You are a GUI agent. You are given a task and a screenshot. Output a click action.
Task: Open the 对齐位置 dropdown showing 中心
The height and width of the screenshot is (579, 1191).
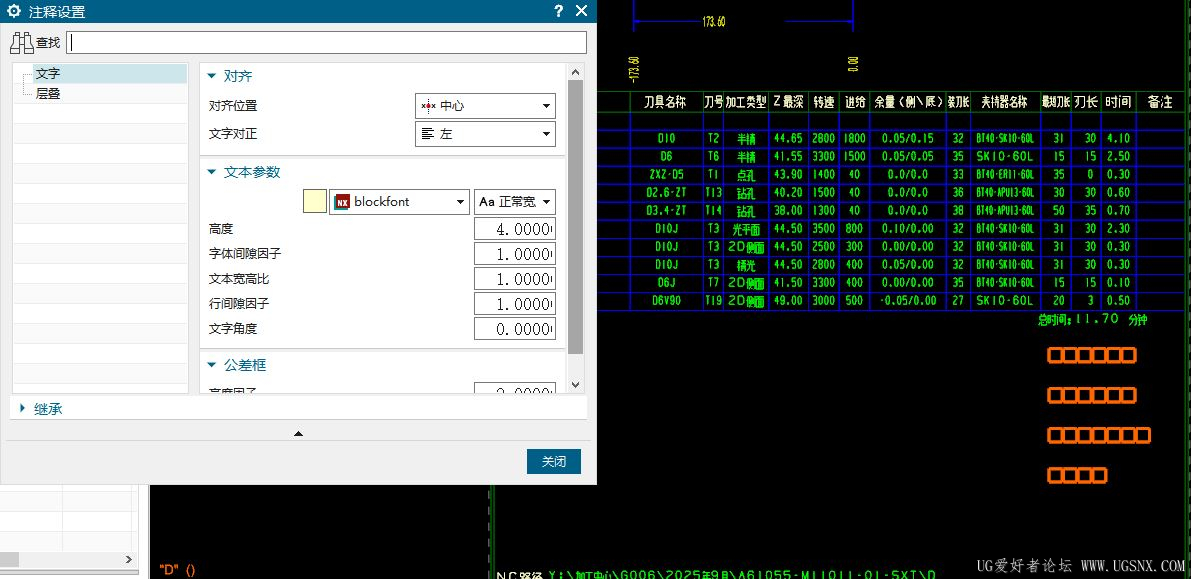pos(485,106)
